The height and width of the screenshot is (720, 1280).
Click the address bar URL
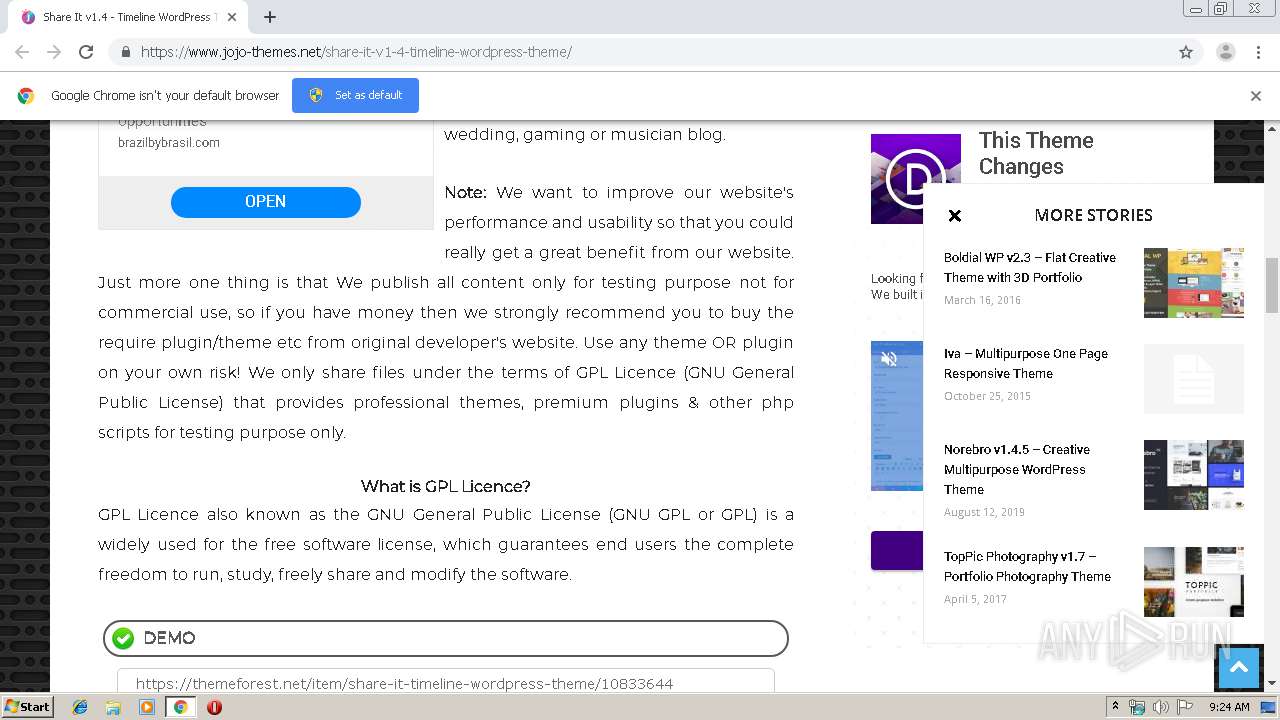tap(356, 52)
